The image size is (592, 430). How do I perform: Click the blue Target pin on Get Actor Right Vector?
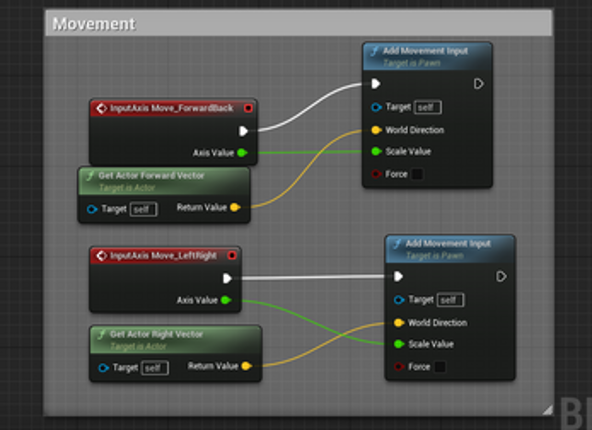103,368
